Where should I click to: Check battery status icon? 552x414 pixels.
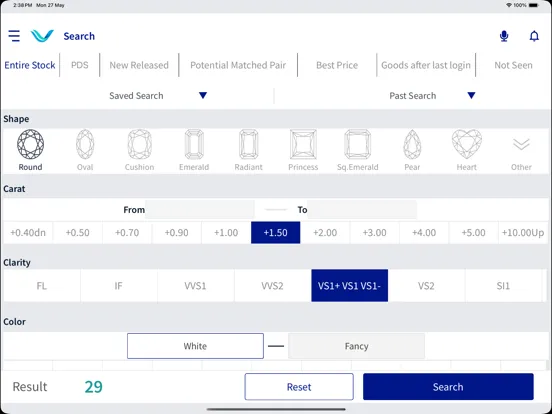pyautogui.click(x=534, y=5)
